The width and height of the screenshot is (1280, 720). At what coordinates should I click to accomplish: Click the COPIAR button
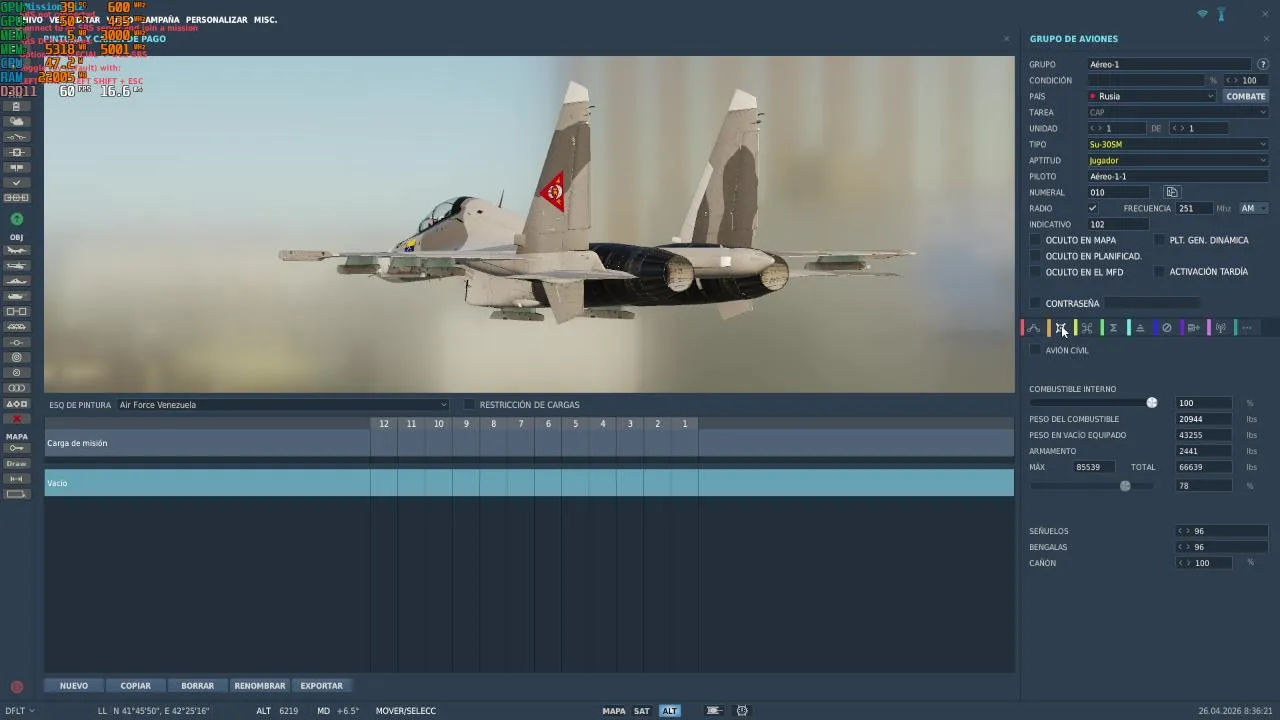tap(136, 686)
